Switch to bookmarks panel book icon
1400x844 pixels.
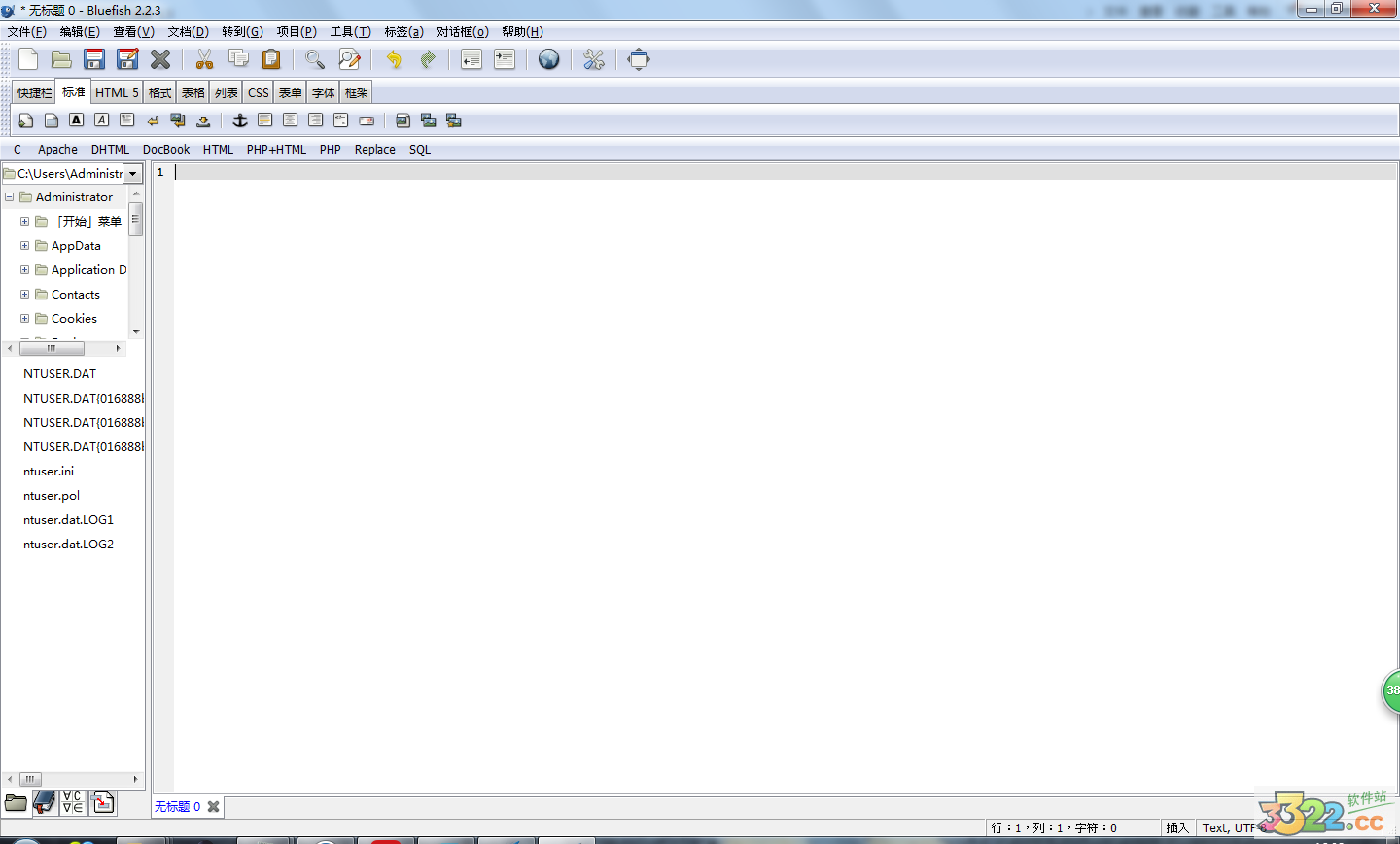[44, 803]
